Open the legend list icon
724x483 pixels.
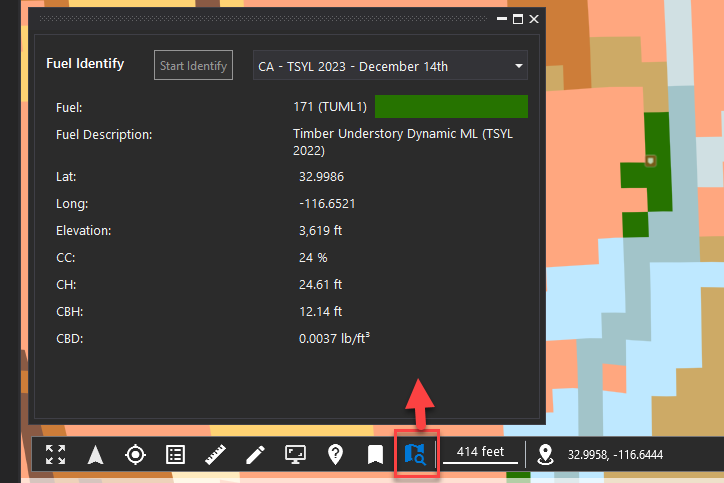[x=175, y=455]
